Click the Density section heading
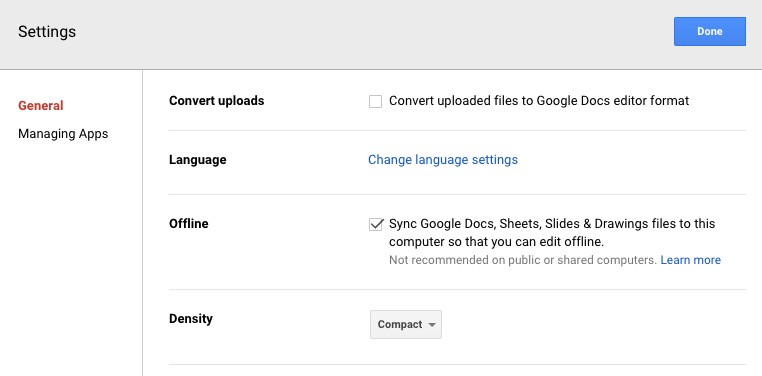This screenshot has width=762, height=376. 191,319
